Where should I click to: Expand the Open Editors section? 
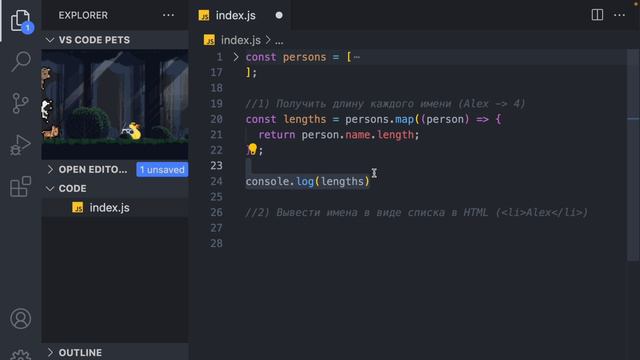(x=50, y=169)
